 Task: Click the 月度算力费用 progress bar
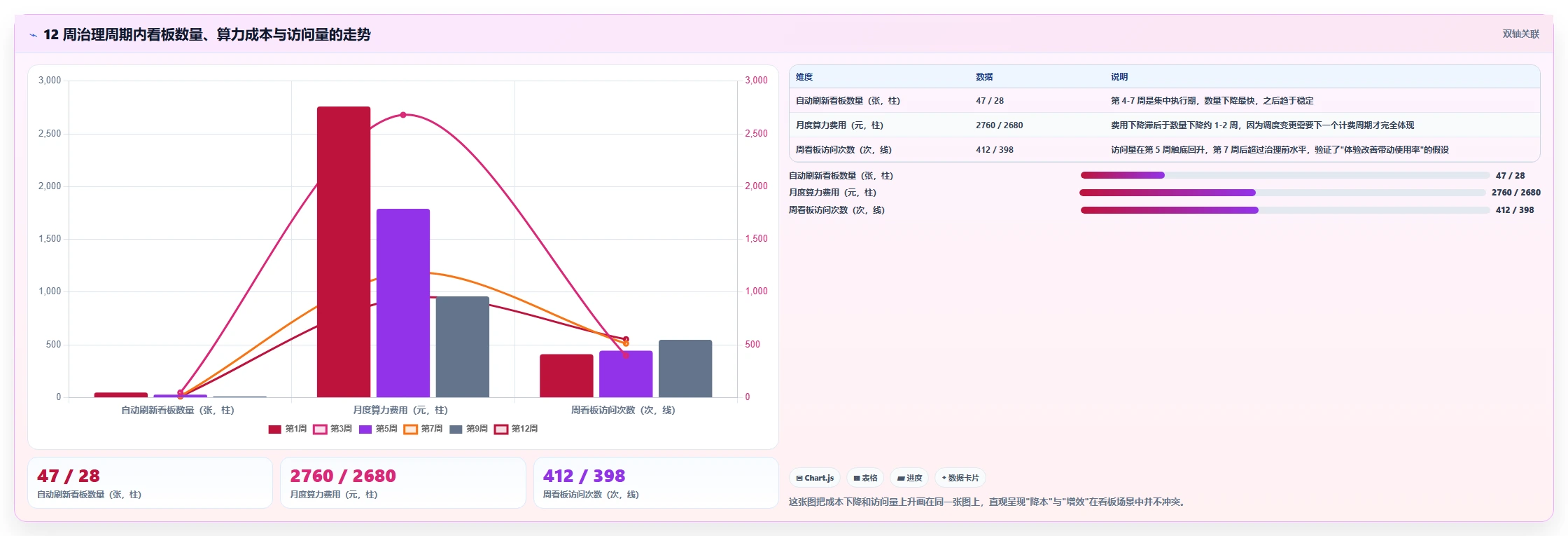tap(1282, 193)
